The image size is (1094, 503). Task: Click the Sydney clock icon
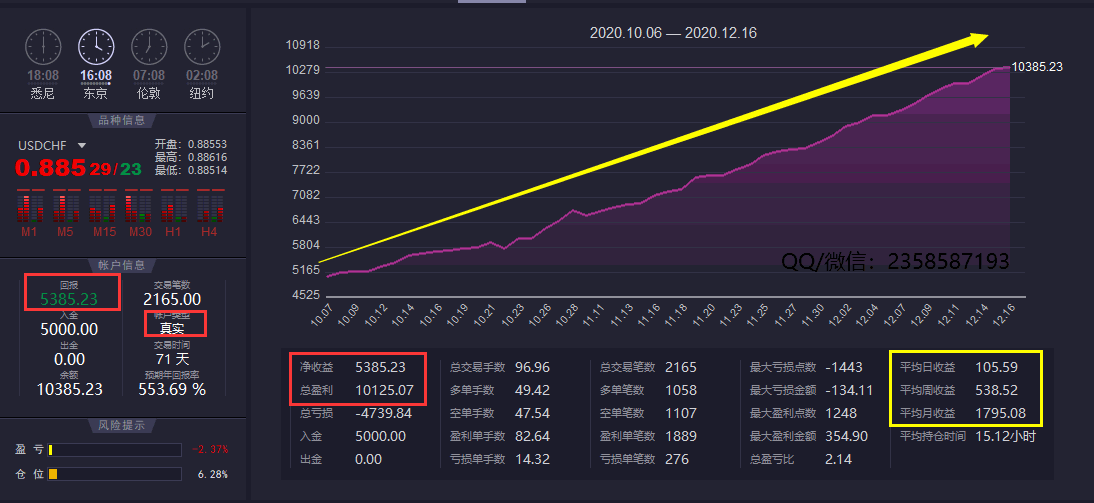pyautogui.click(x=43, y=47)
